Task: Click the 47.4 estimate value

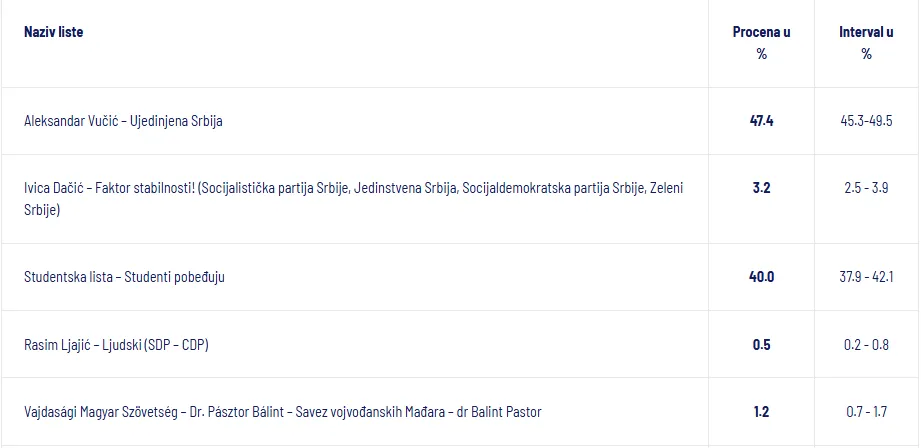Action: pyautogui.click(x=761, y=121)
